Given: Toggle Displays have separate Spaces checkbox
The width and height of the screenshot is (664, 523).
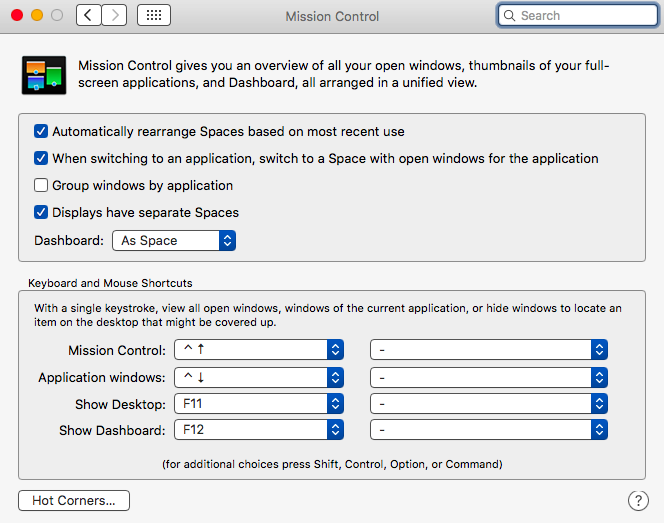Looking at the screenshot, I should 41,212.
